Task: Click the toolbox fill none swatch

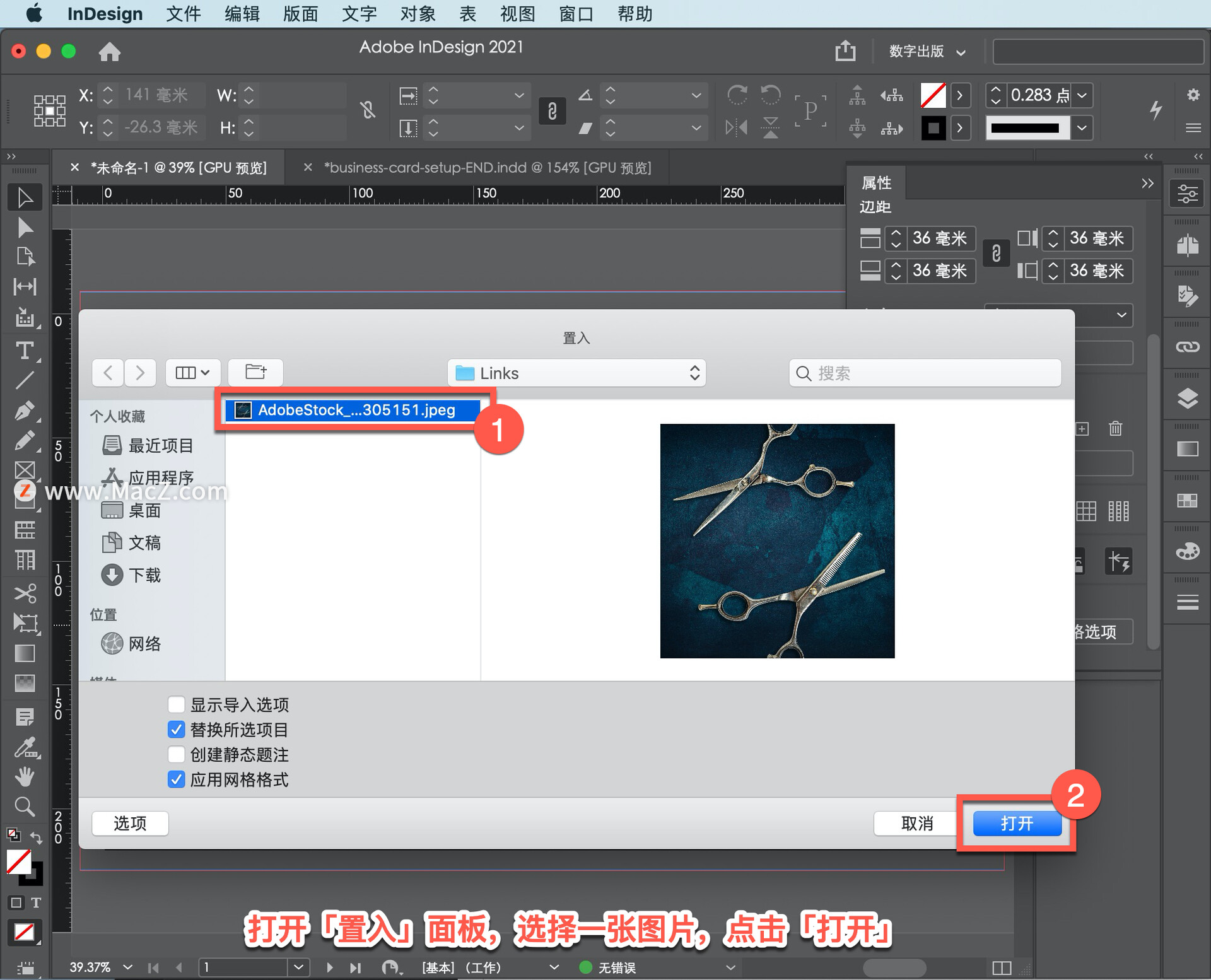Action: coord(20,862)
